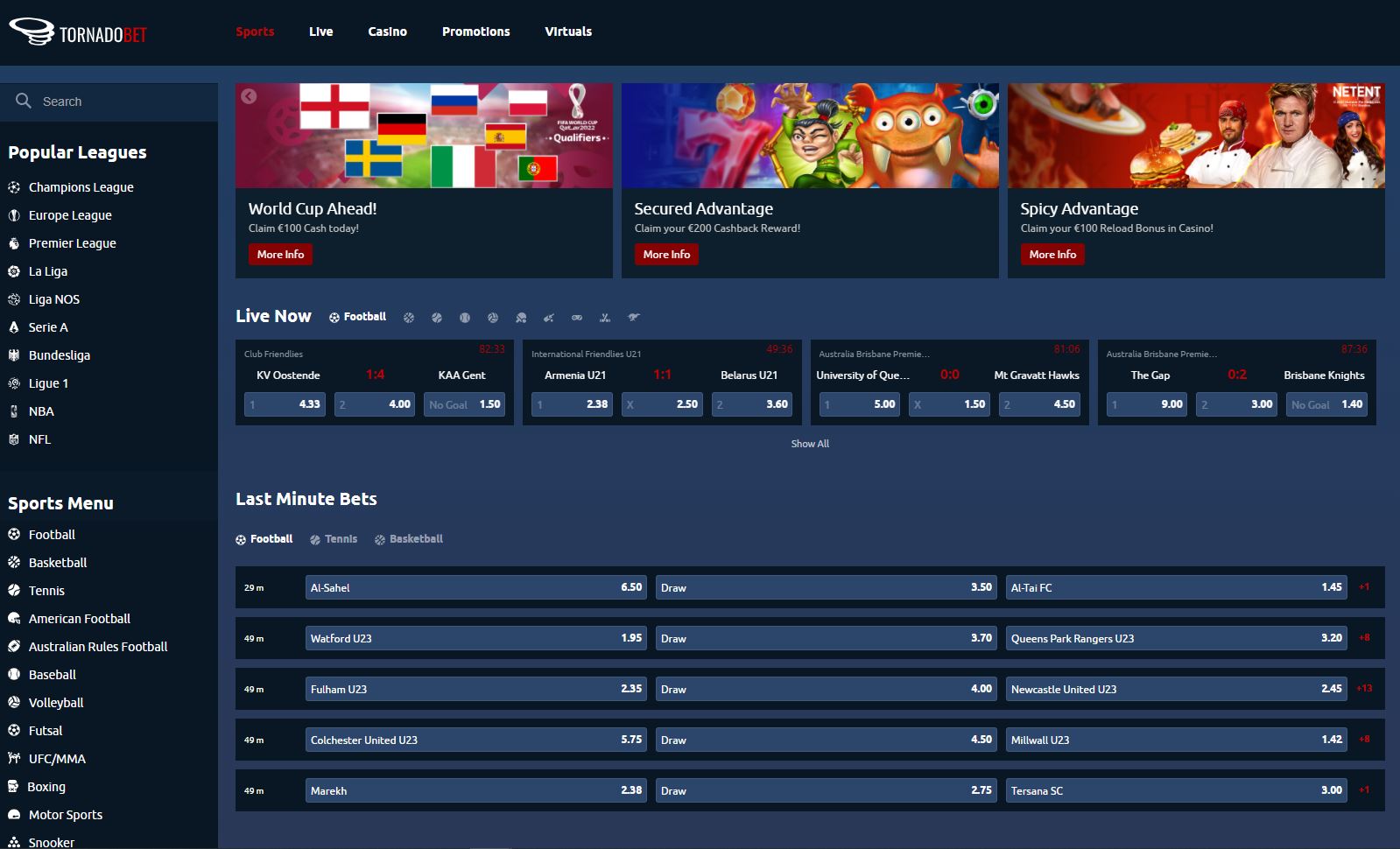Open the Casino section
1400x849 pixels.
click(x=387, y=32)
